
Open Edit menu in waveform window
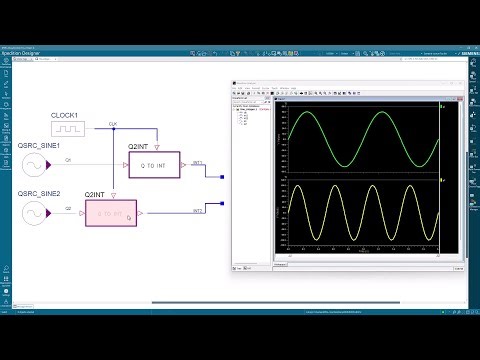tap(240, 88)
